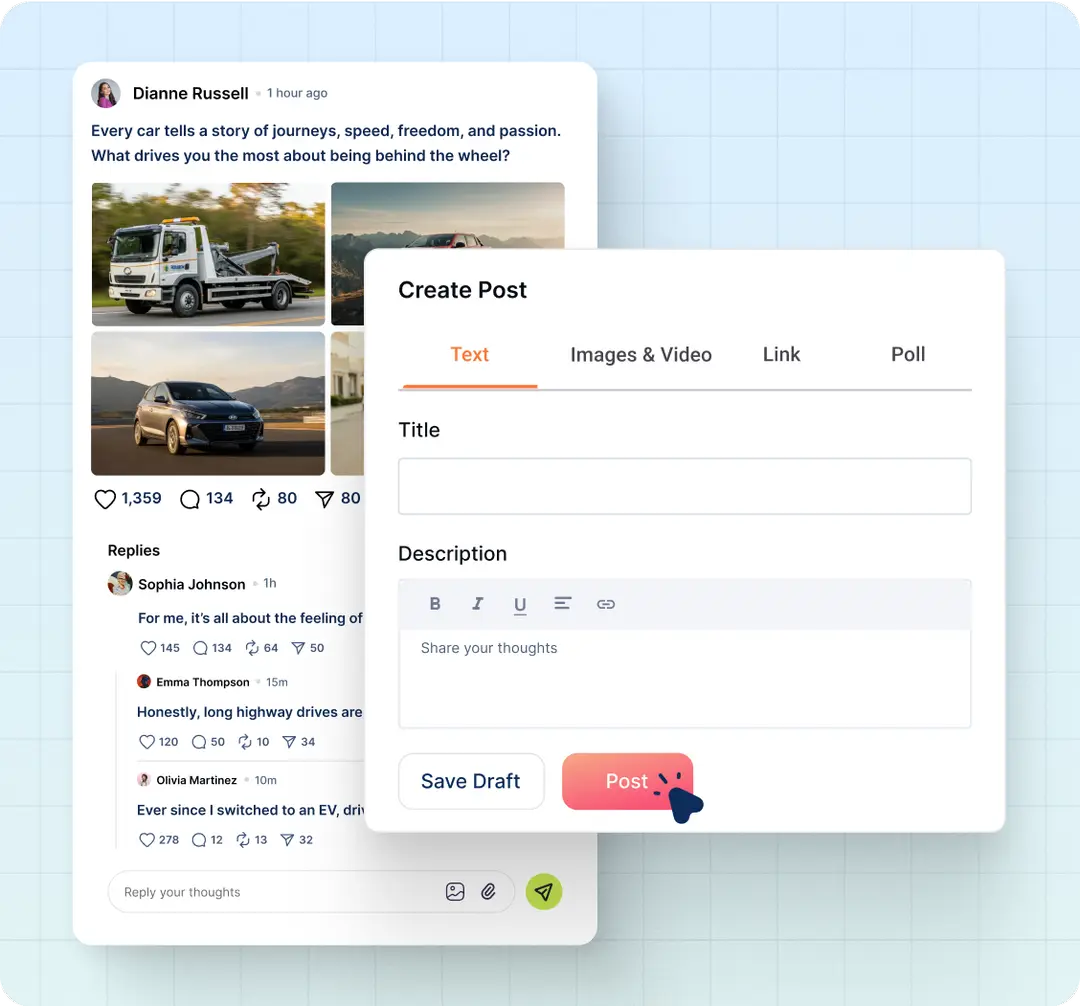1080x1006 pixels.
Task: Click the Save Draft button
Action: pyautogui.click(x=471, y=781)
